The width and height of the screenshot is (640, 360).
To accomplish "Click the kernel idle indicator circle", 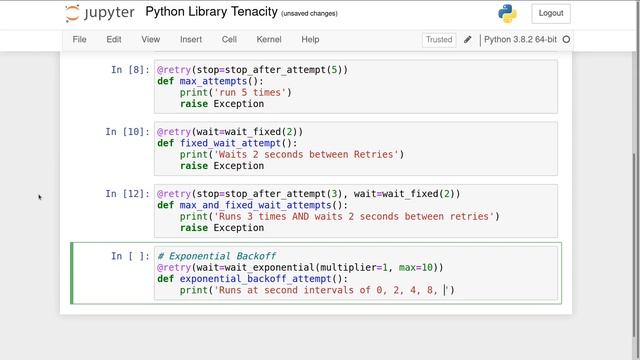I will point(566,40).
